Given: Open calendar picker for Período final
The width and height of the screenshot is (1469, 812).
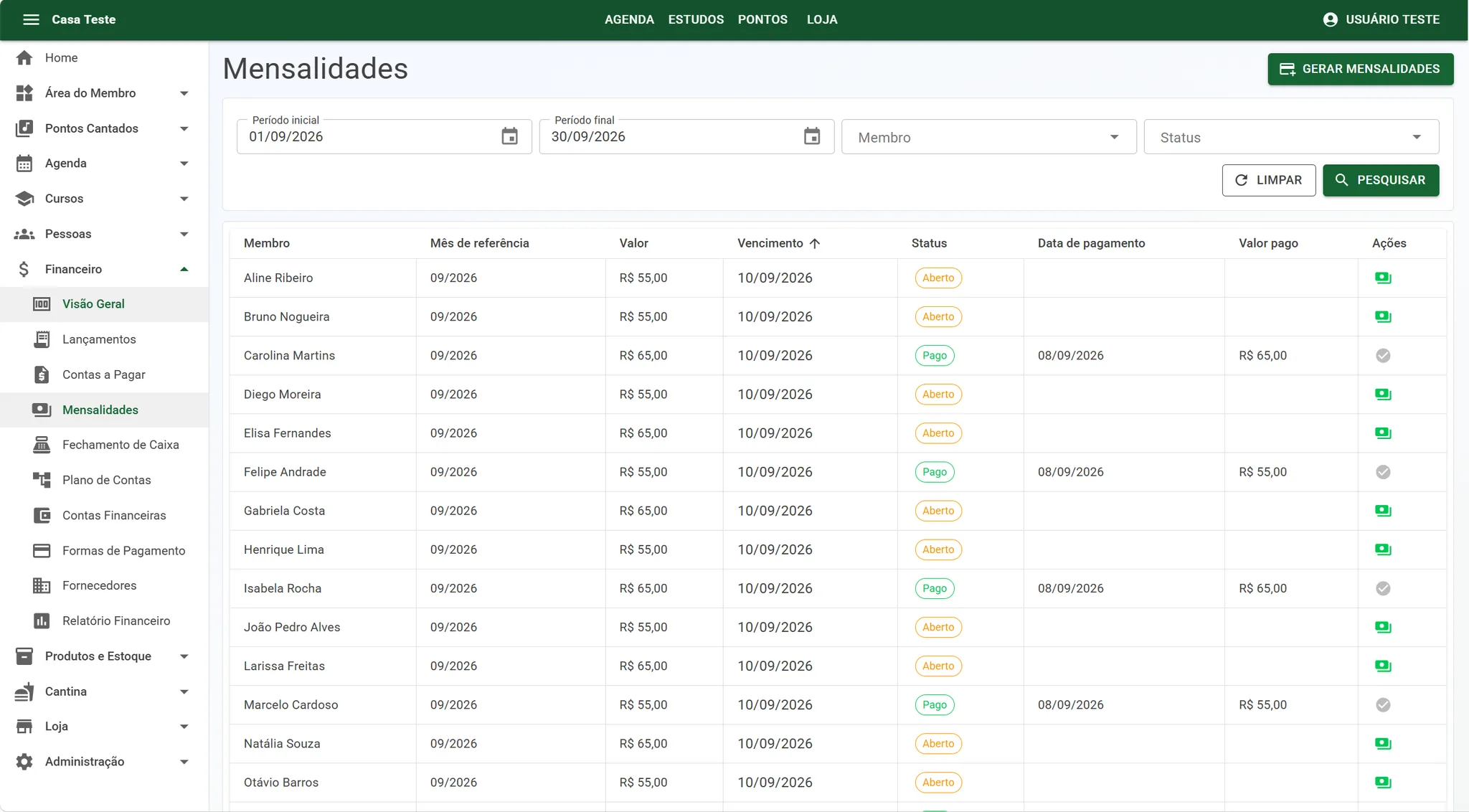Looking at the screenshot, I should (811, 136).
